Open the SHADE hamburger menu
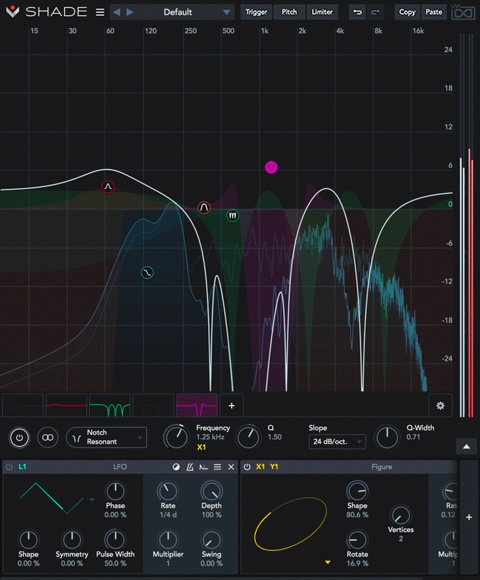Viewport: 480px width, 580px height. coord(100,12)
